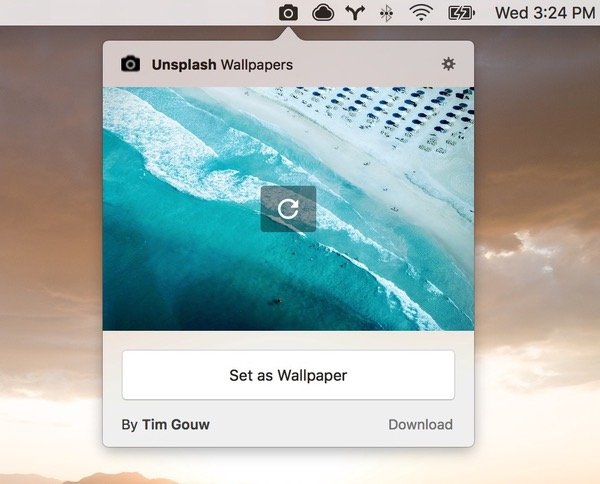This screenshot has height=484, width=600.
Task: Open photographer Tim Gouw's profile
Action: (176, 424)
